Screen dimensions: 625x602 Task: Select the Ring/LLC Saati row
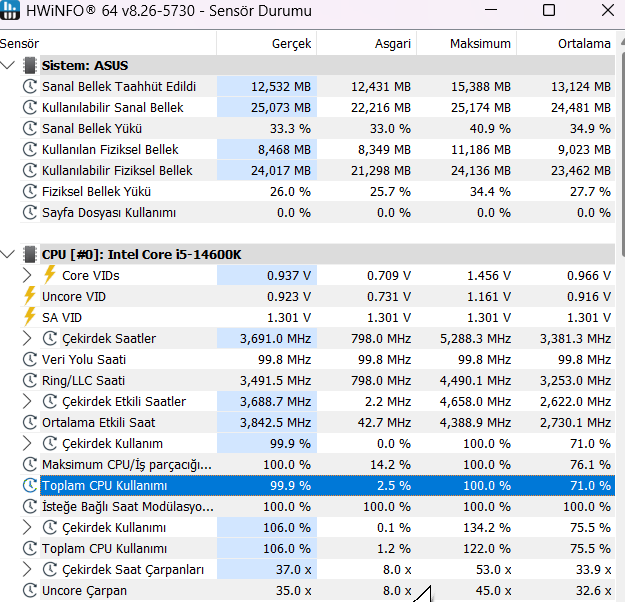tap(317, 380)
